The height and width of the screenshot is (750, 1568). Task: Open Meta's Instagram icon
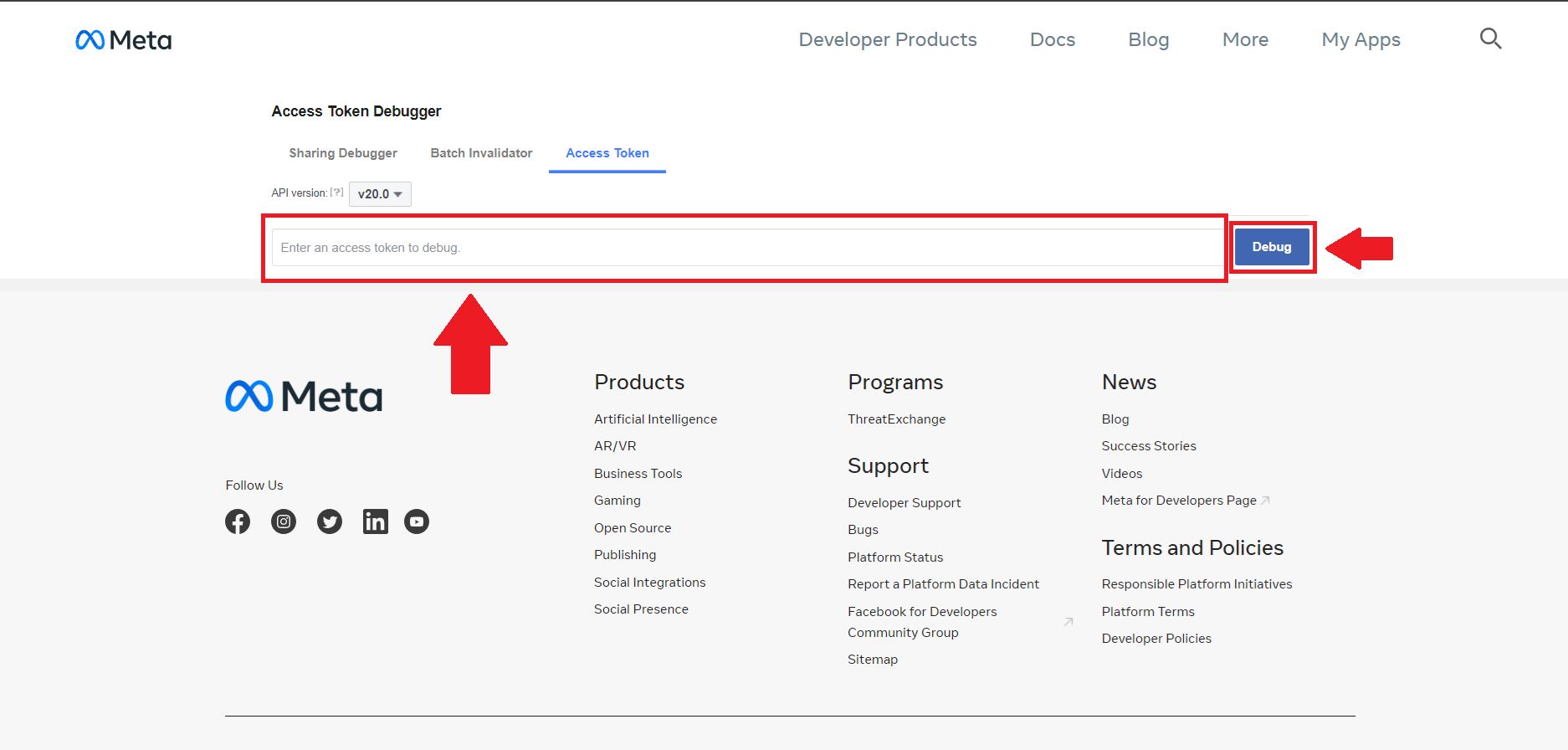[284, 521]
